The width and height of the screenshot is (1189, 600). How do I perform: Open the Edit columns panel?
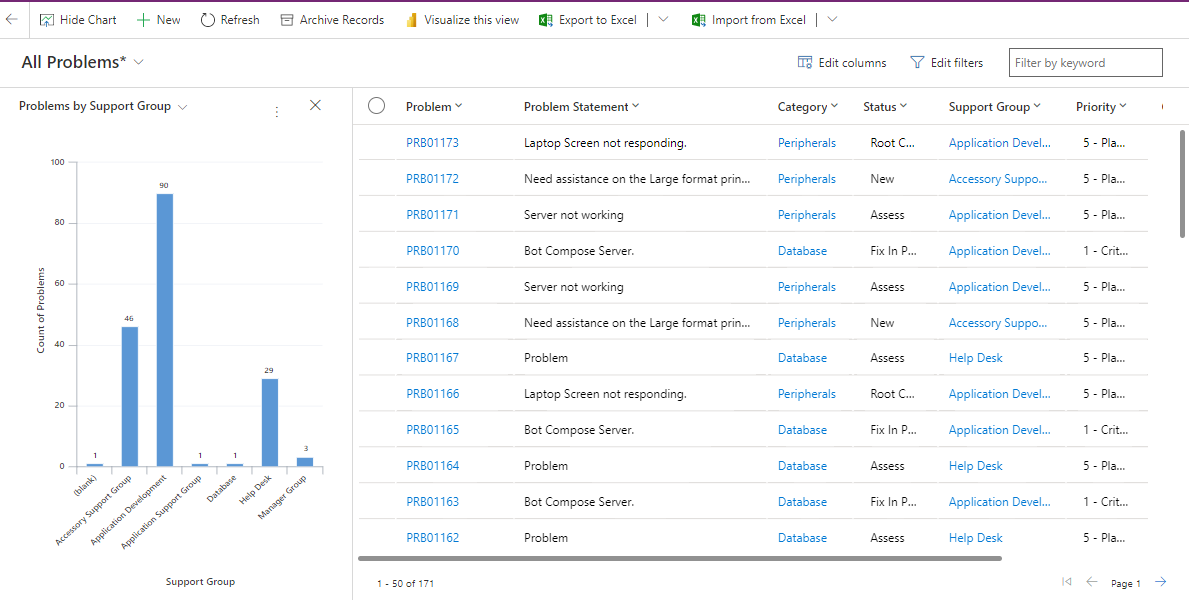(841, 62)
